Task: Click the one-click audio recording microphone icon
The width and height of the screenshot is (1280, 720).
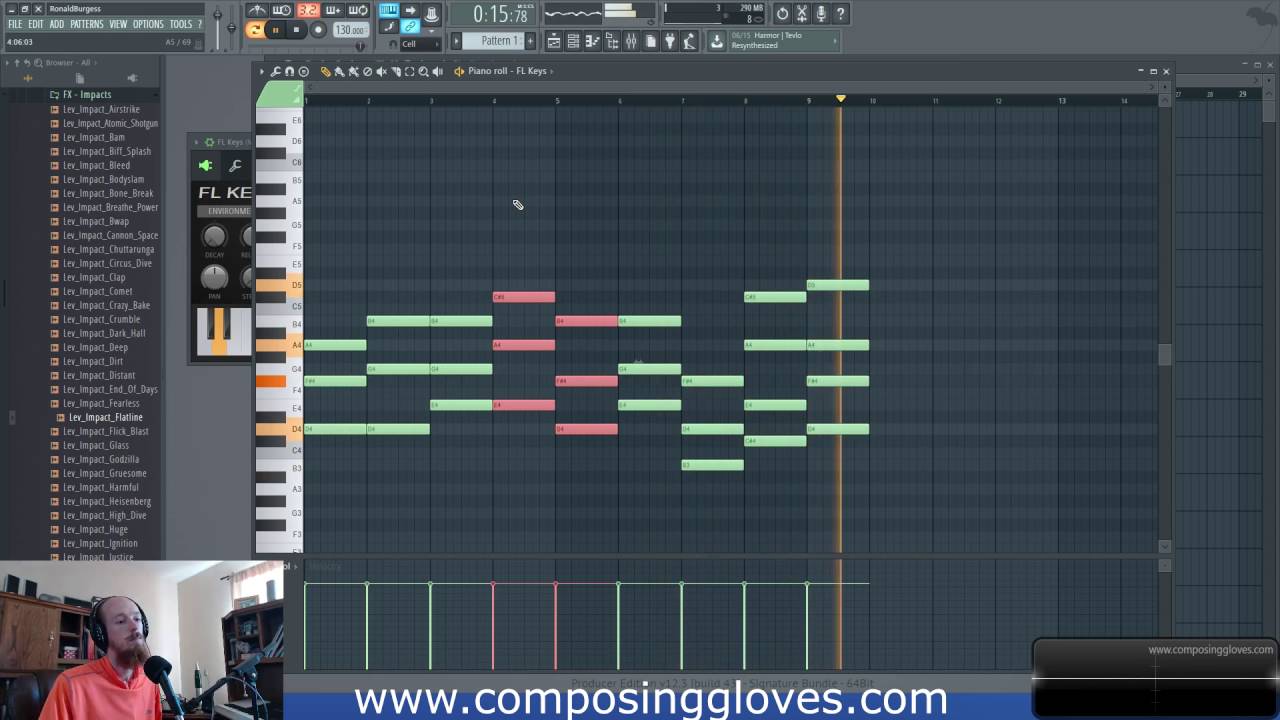Action: tap(821, 14)
